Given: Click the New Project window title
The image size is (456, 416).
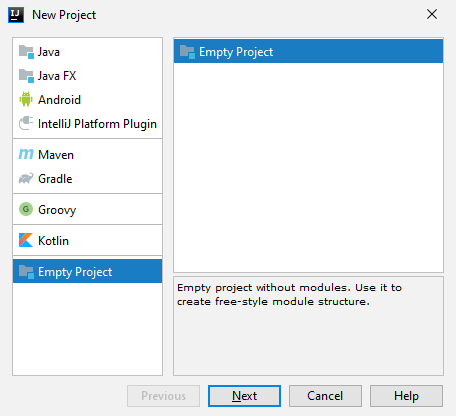Looking at the screenshot, I should coord(64,15).
